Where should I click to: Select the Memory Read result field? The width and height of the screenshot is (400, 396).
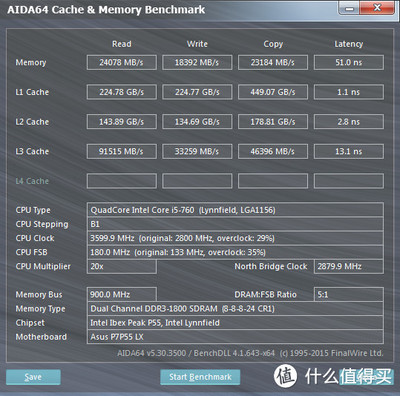(122, 62)
